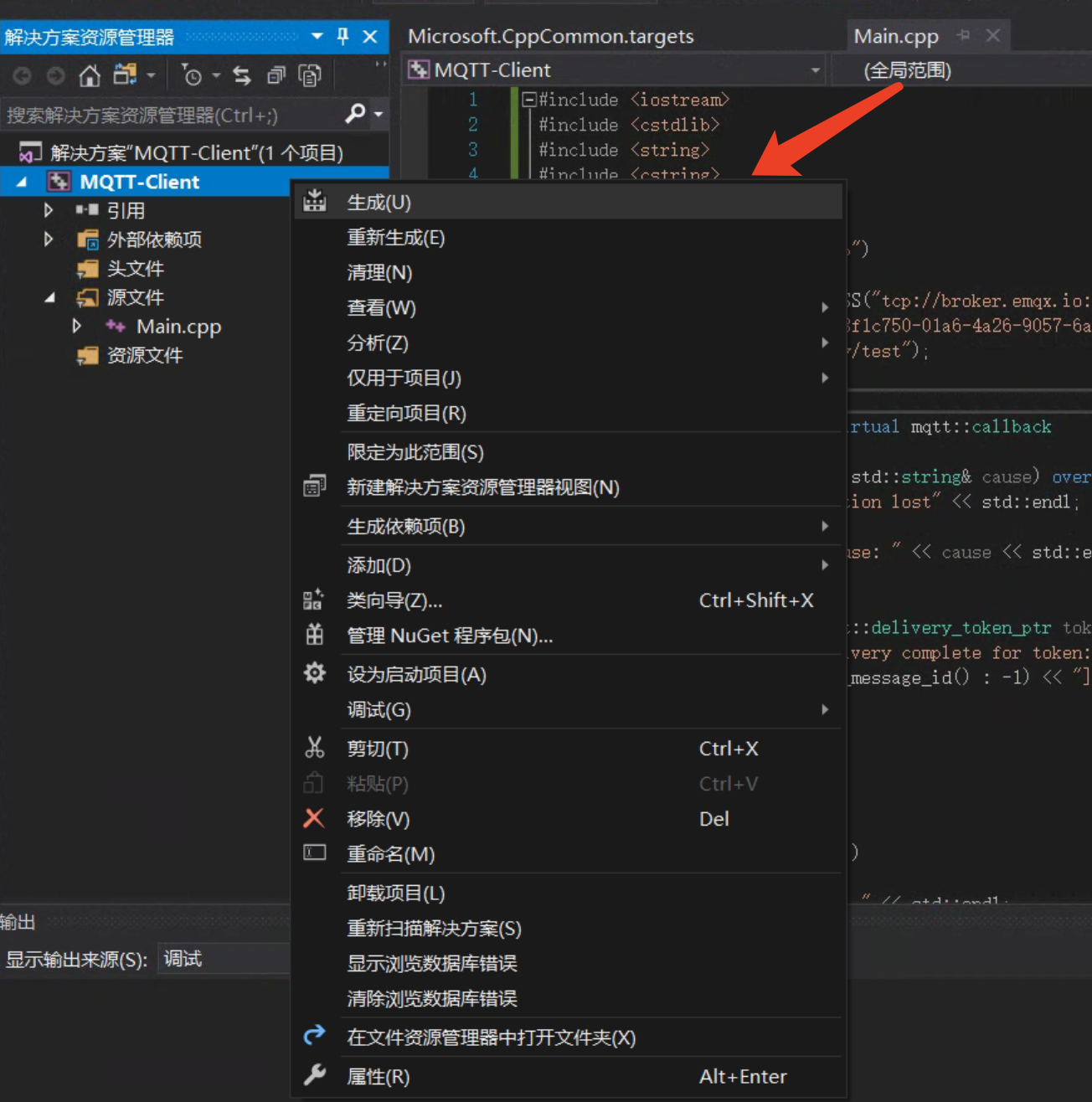Image resolution: width=1092 pixels, height=1102 pixels.
Task: Choose 移除(V) from context menu
Action: click(568, 819)
